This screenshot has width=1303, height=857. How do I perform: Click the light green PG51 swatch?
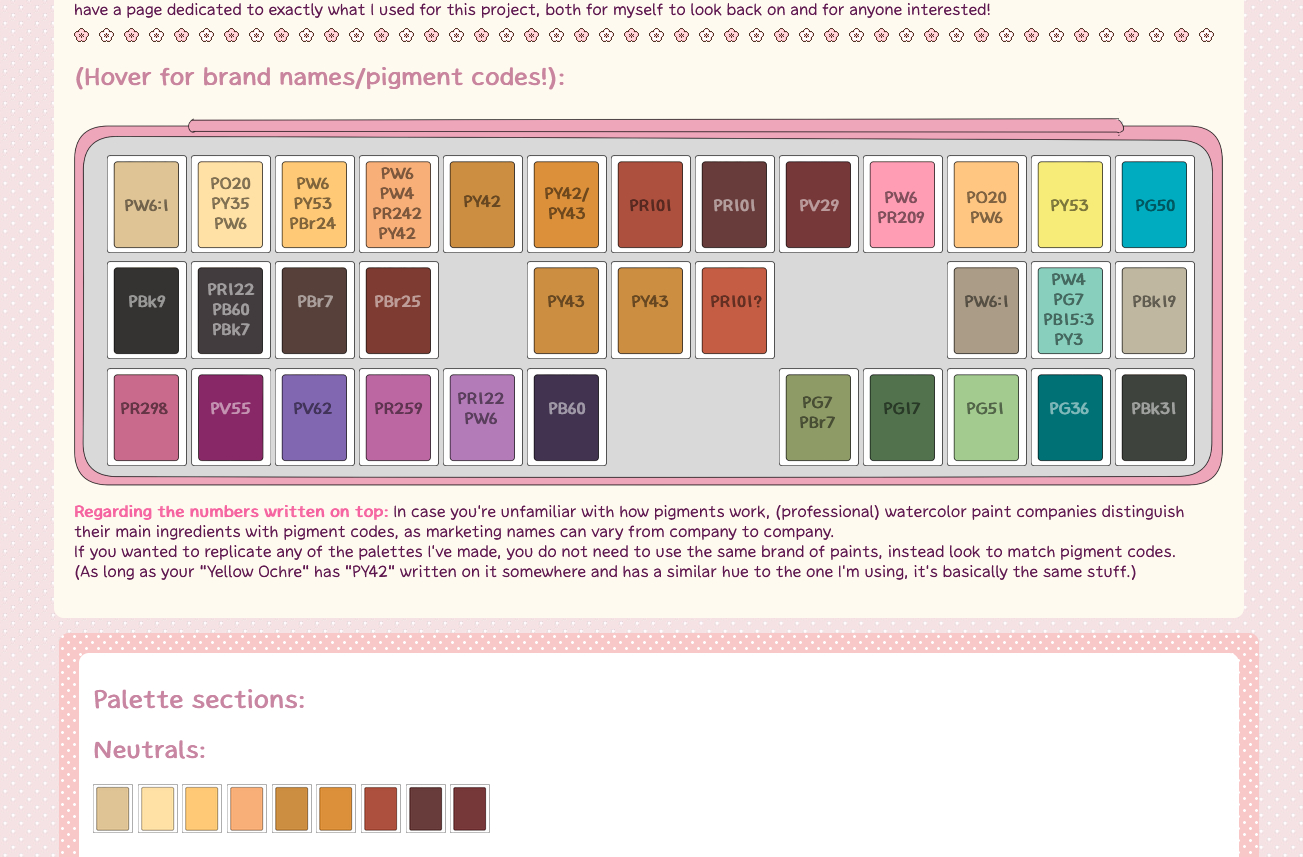click(x=986, y=418)
